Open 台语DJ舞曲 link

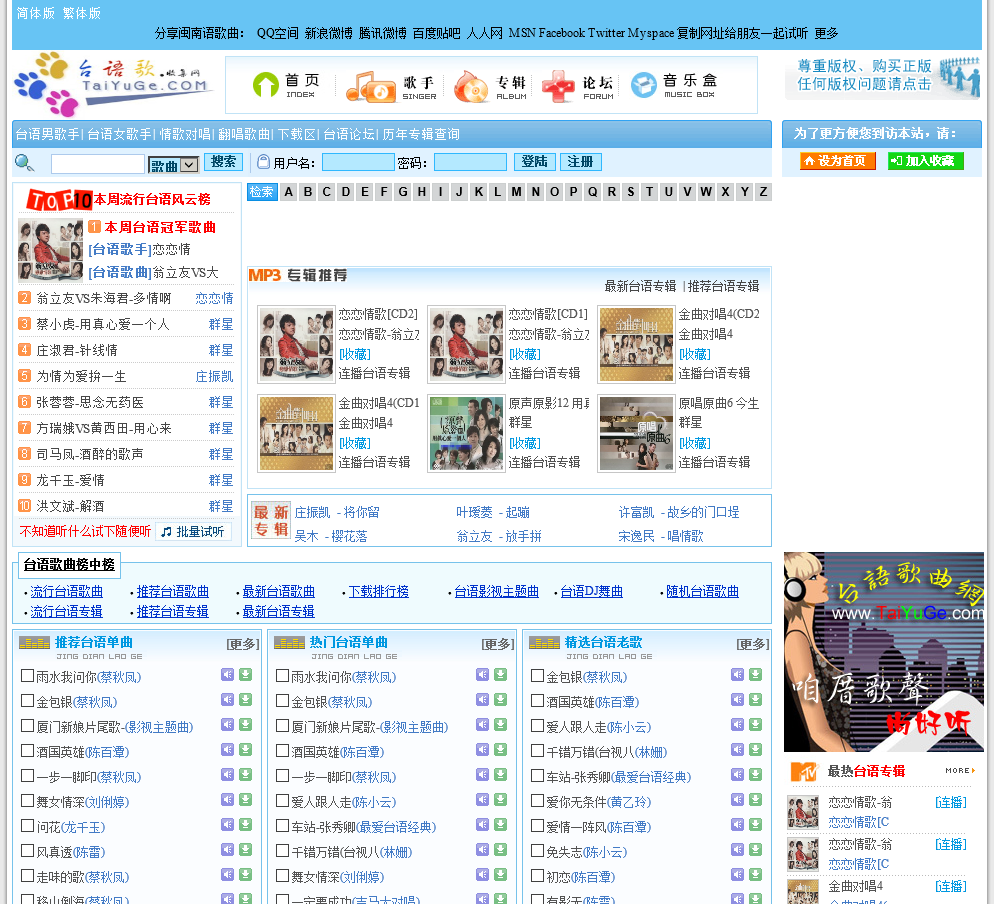pos(591,592)
